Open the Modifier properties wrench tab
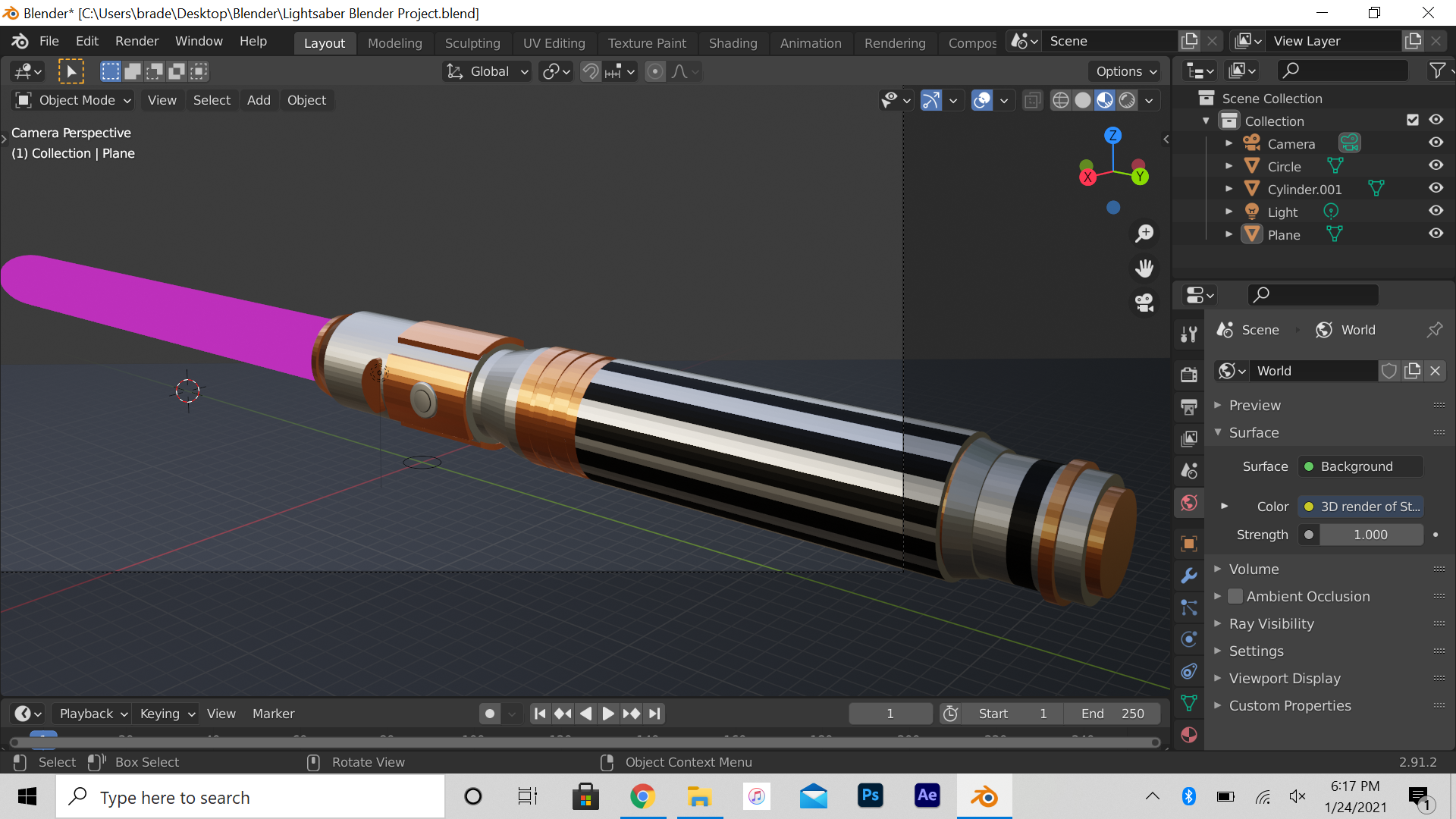This screenshot has height=819, width=1456. point(1189,576)
